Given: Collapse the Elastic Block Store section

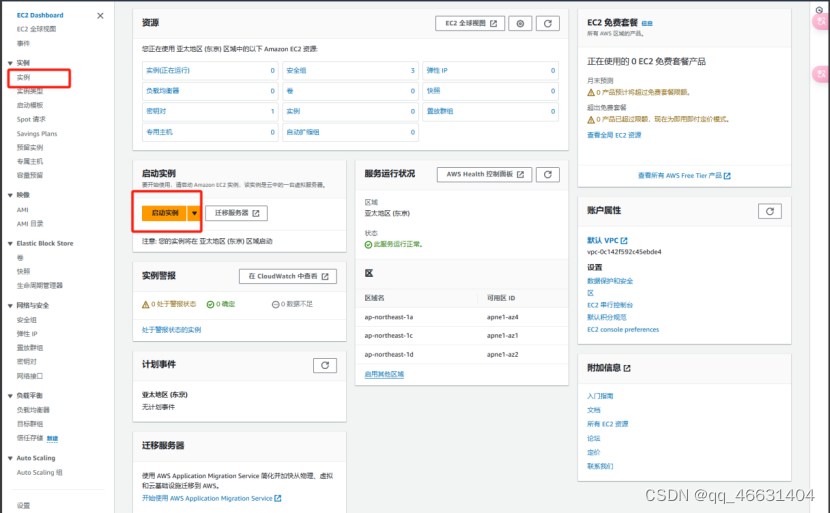Looking at the screenshot, I should tap(10, 244).
